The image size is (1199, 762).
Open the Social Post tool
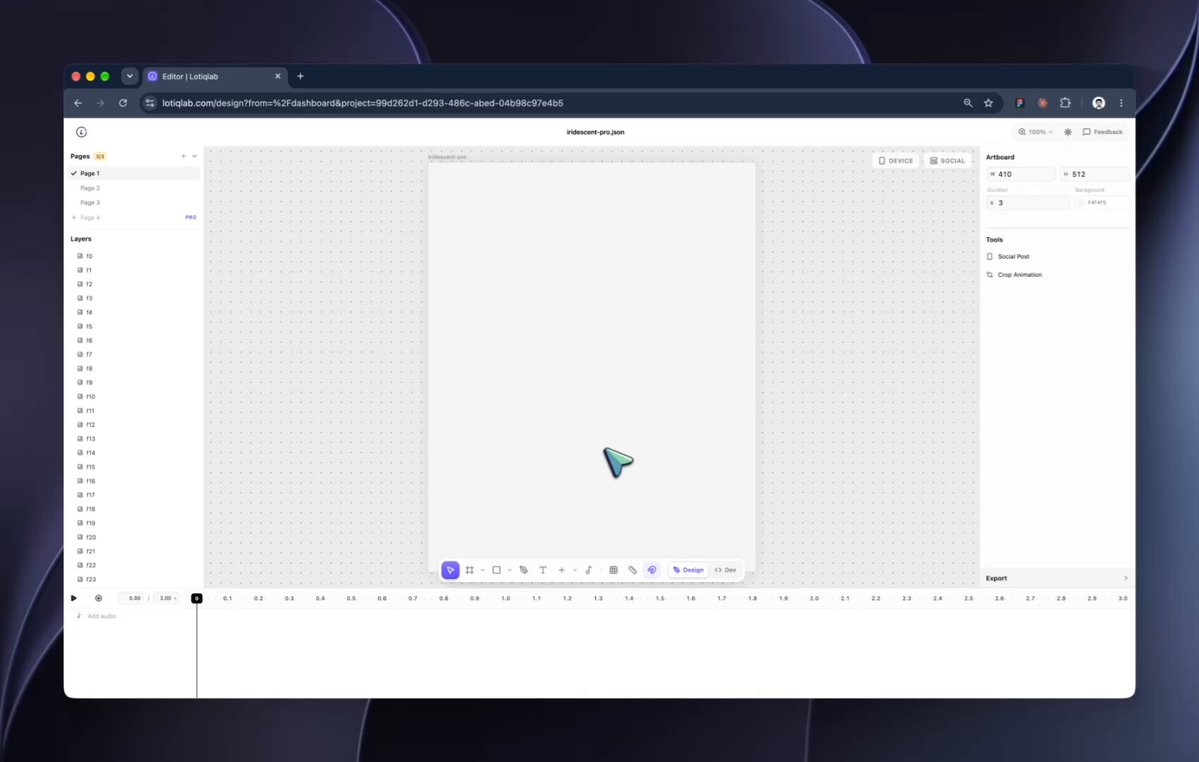tap(1008, 257)
